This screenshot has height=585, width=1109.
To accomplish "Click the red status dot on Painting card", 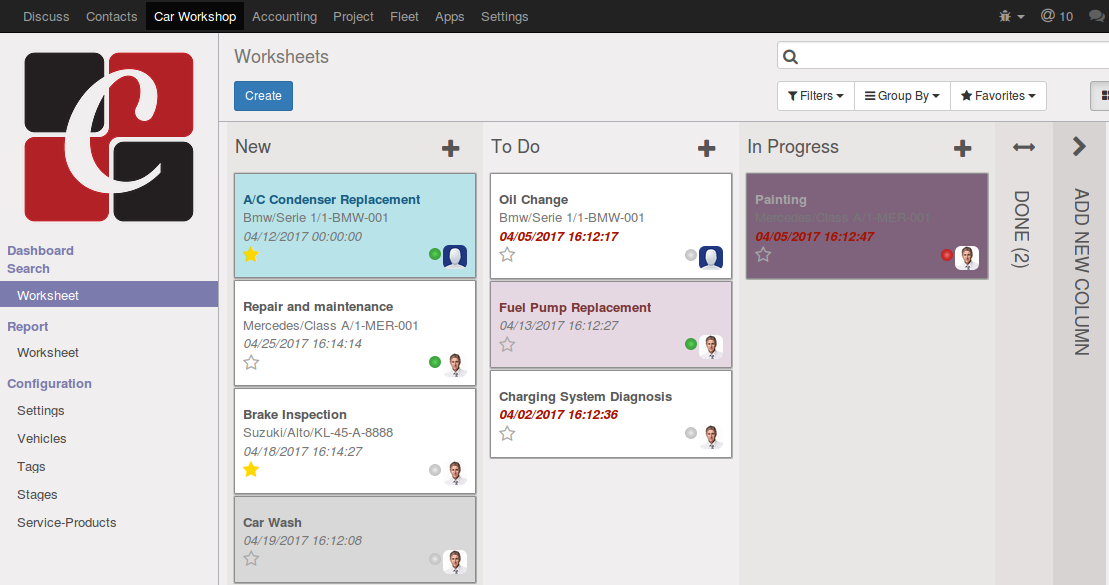I will pos(946,255).
